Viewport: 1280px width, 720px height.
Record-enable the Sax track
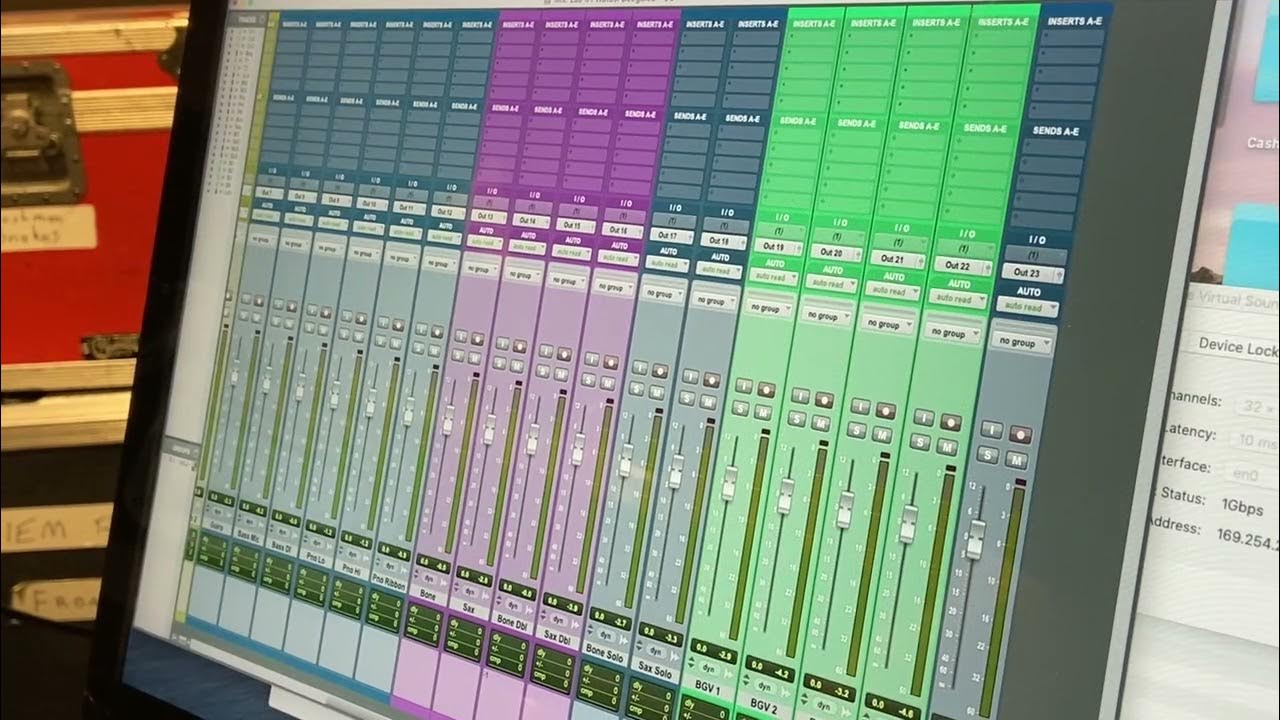[x=519, y=346]
